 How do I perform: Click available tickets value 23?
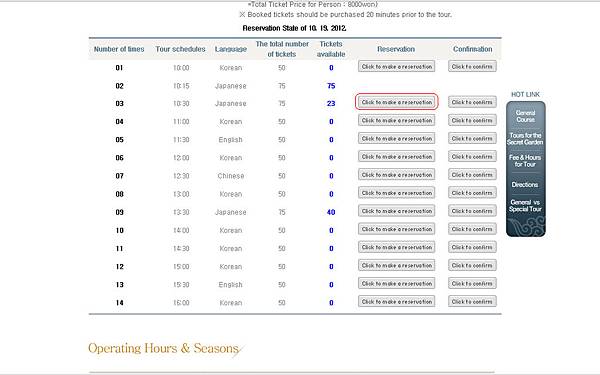point(331,103)
